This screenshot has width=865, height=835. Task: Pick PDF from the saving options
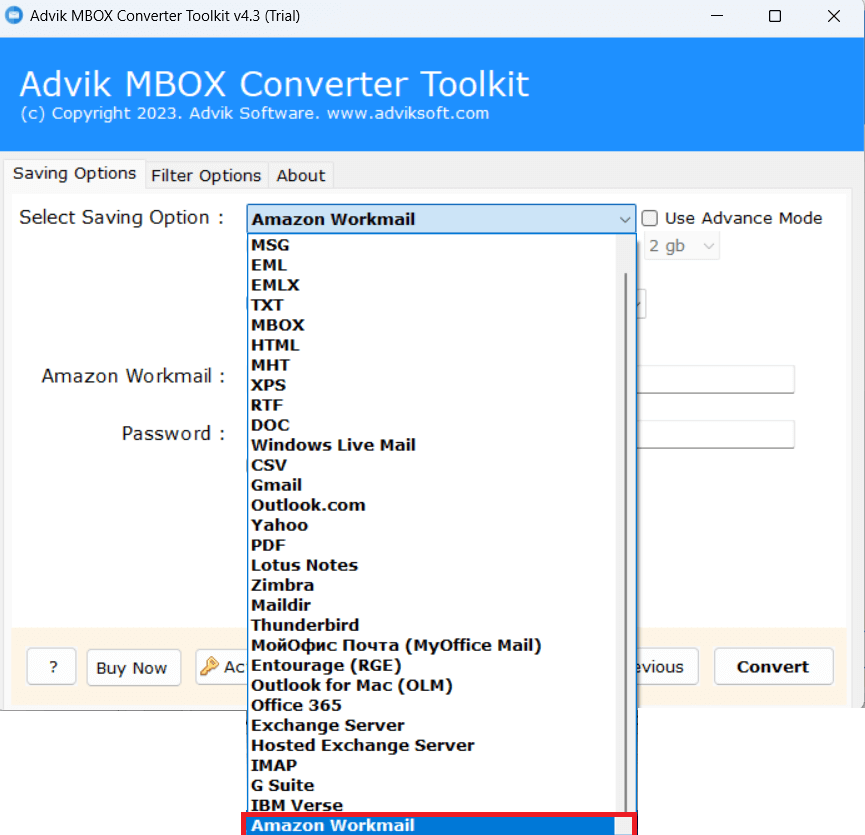[432, 545]
